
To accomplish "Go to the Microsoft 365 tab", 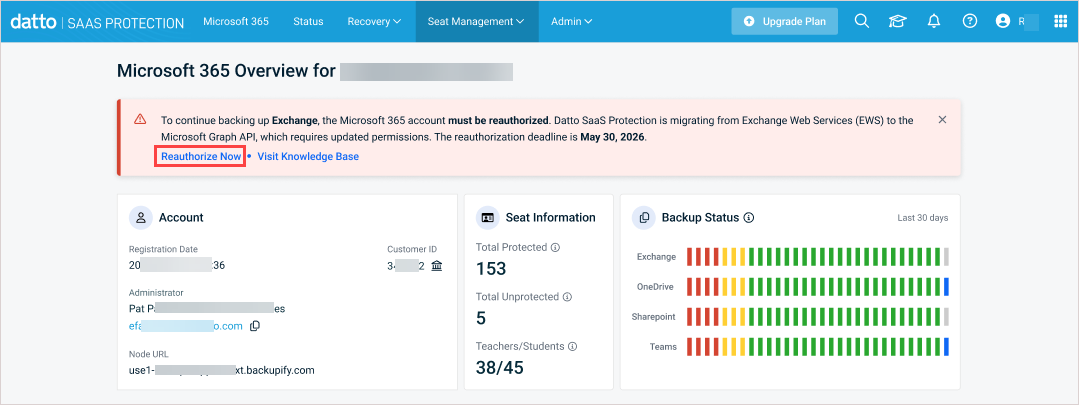I will click(235, 21).
